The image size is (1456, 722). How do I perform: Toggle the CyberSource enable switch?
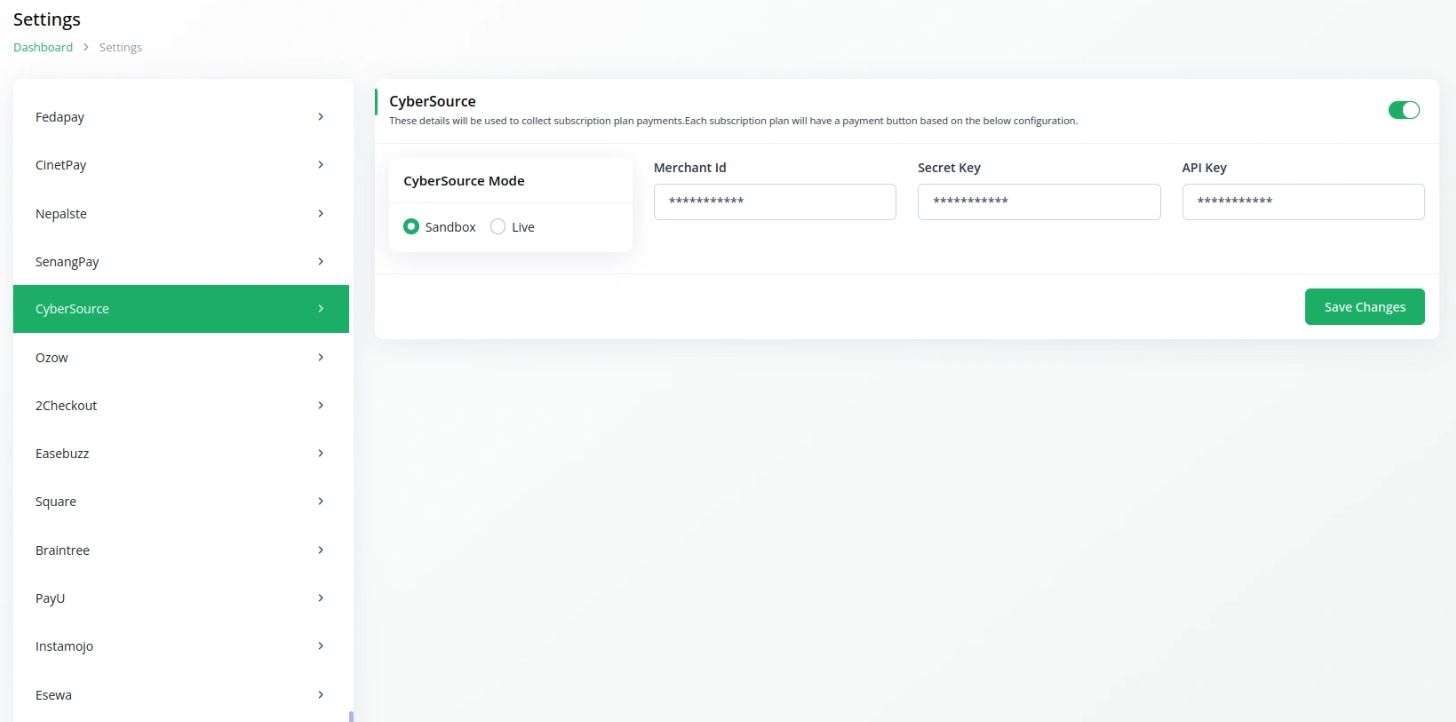1404,110
